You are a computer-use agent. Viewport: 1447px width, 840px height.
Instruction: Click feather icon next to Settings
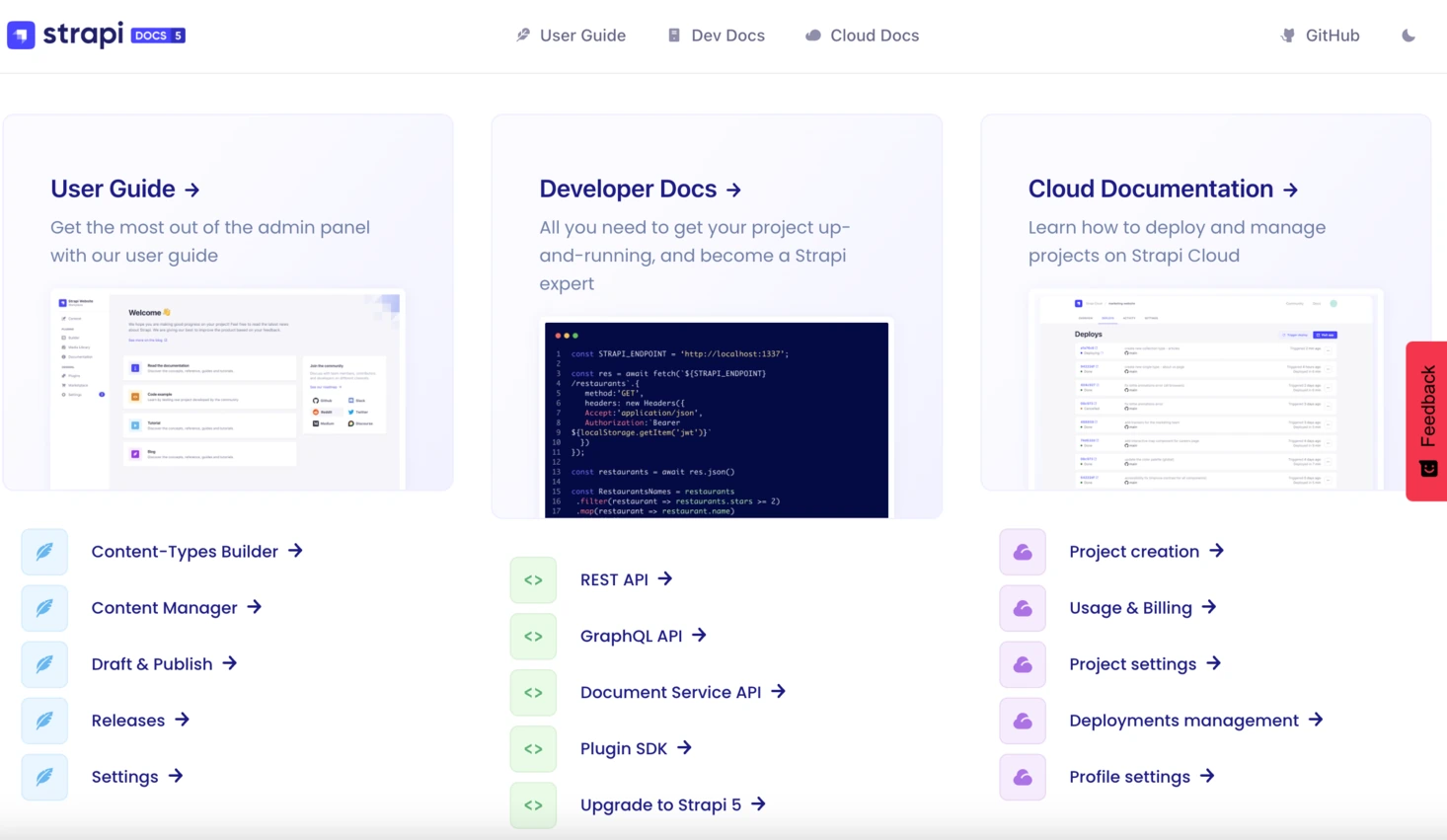coord(44,777)
